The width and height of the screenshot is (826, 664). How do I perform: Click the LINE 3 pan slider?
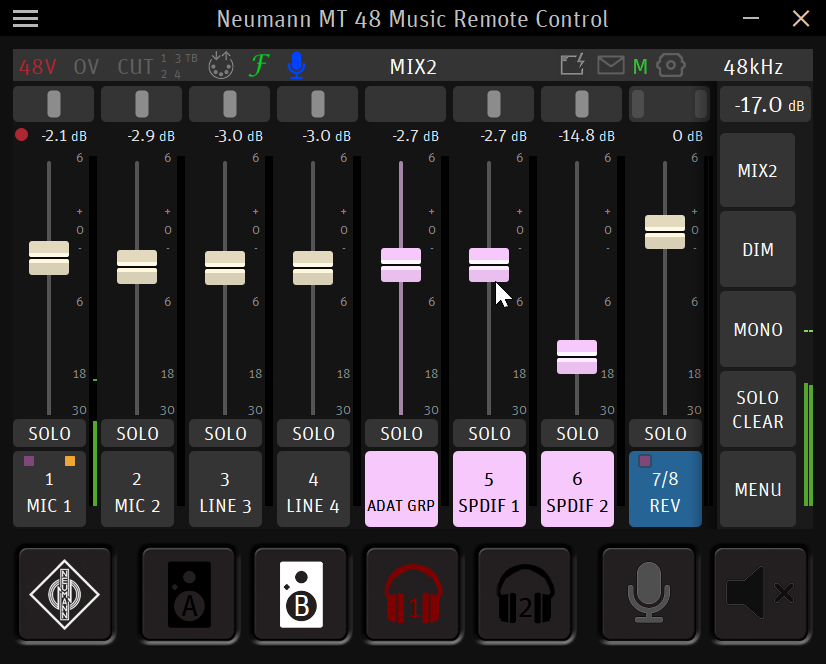(x=230, y=104)
